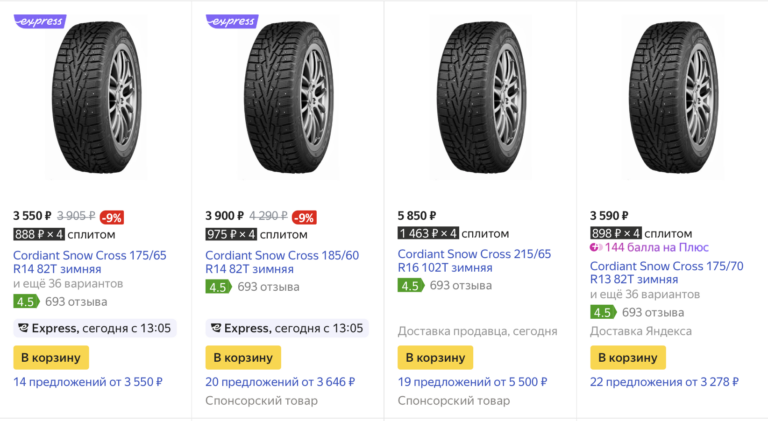Add Cordiant 175/65 R14 to cart
This screenshot has height=421, width=768.
click(x=51, y=357)
